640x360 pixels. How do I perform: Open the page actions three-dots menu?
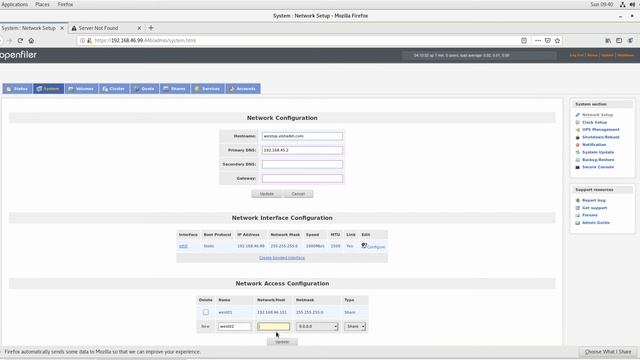(x=538, y=40)
